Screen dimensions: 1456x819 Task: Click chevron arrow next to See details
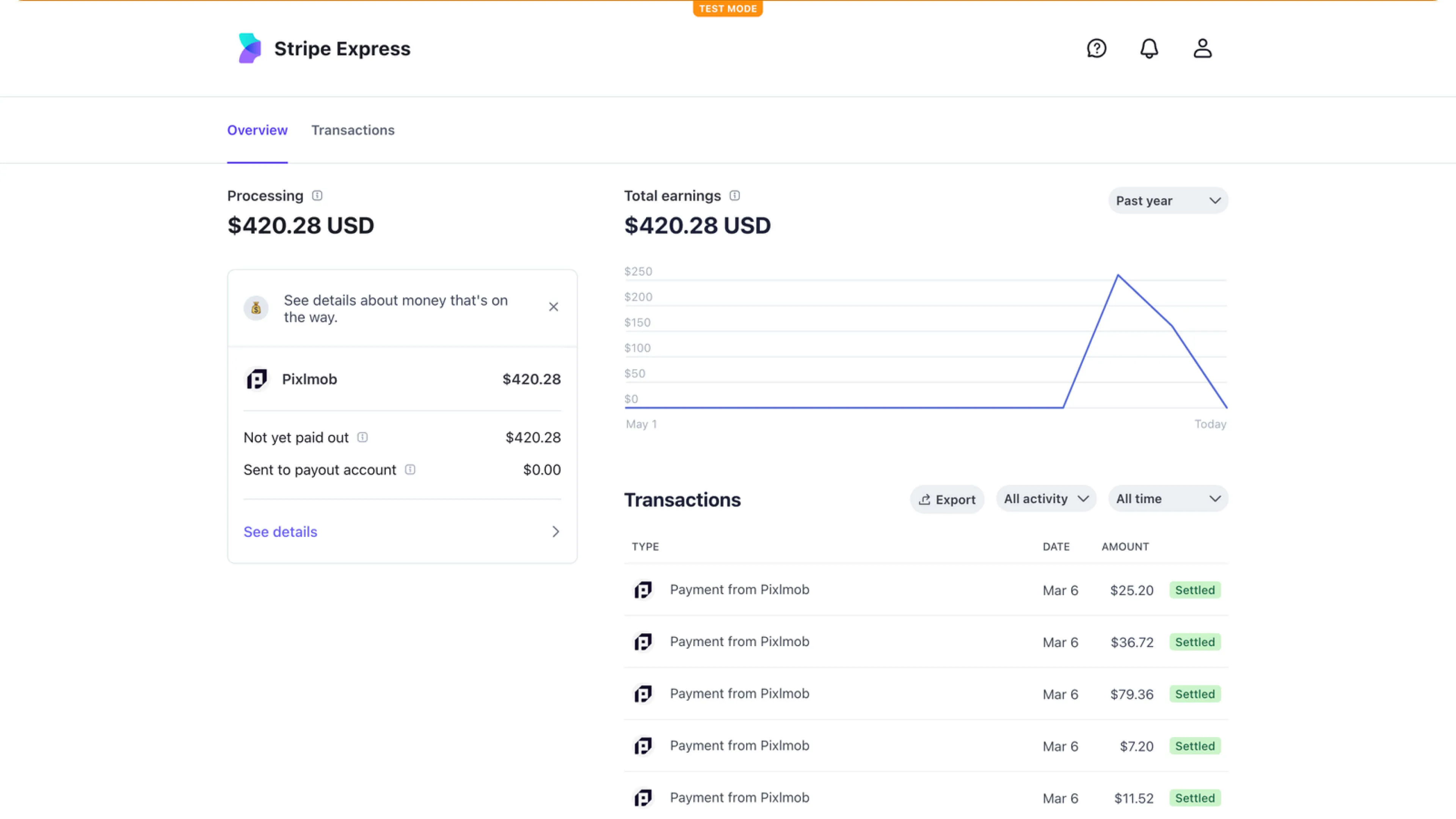coord(555,531)
